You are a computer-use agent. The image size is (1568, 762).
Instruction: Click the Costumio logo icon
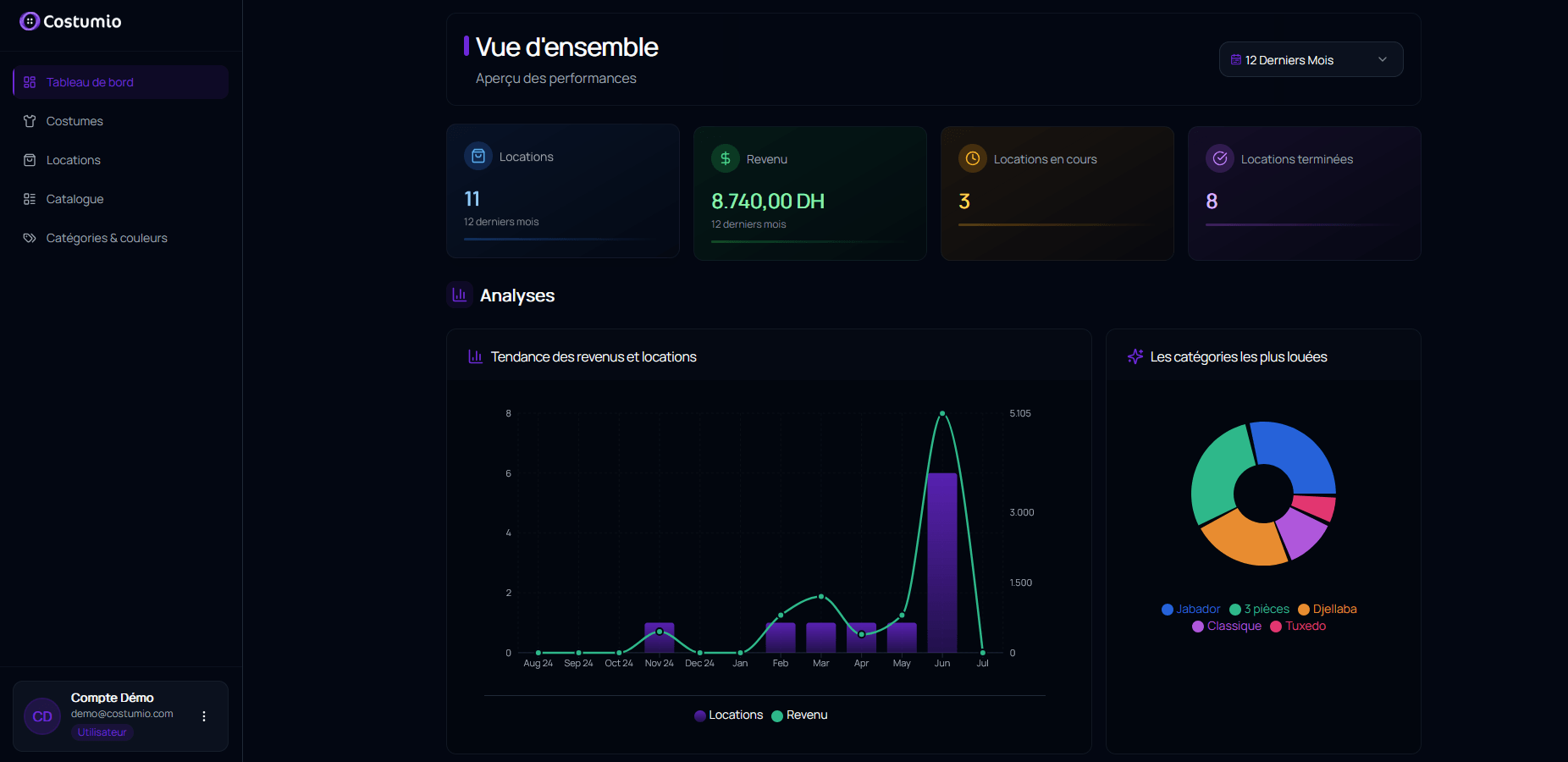coord(29,21)
